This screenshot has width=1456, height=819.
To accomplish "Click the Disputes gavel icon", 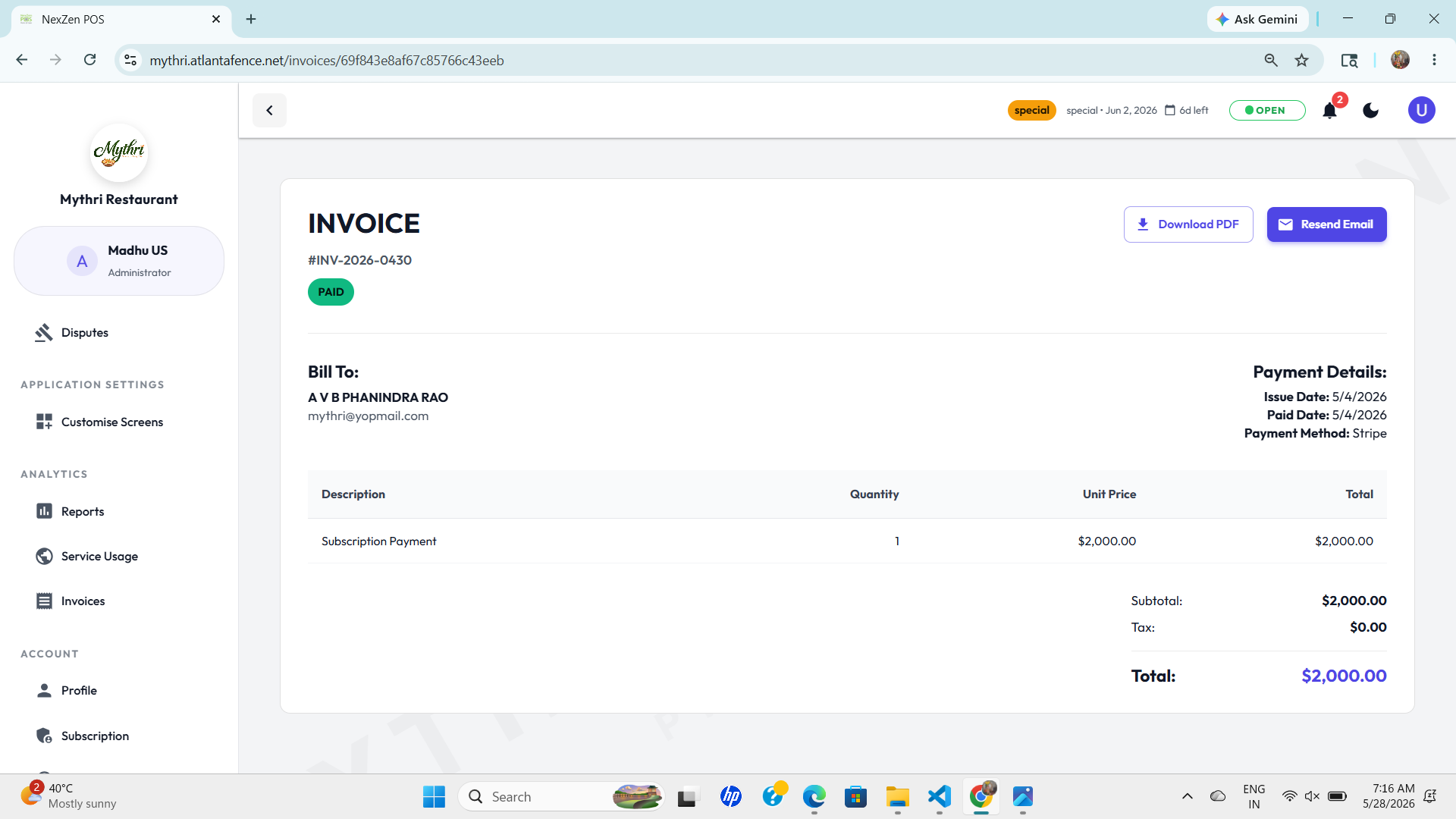I will tap(44, 333).
